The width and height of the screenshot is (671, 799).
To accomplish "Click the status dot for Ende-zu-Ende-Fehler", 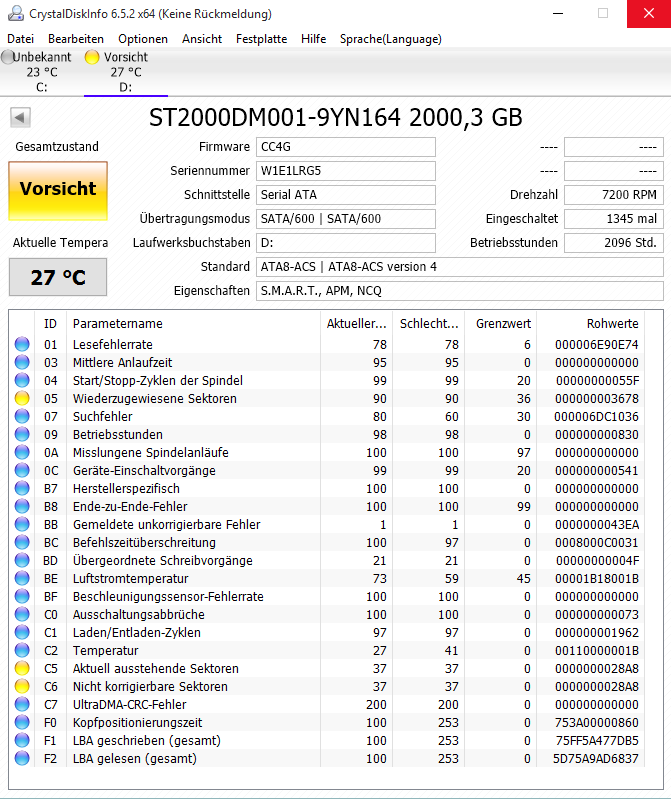I will pos(22,507).
